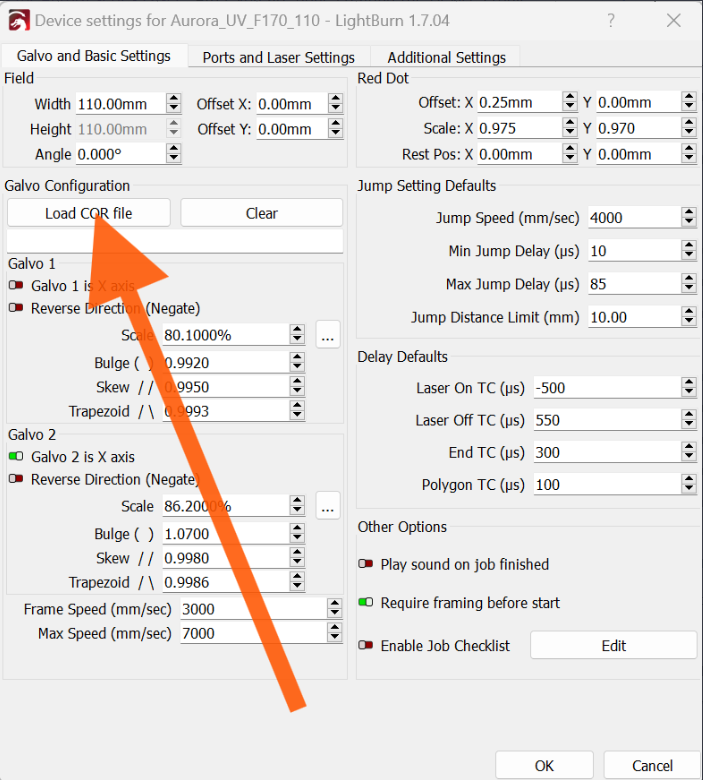Click the Polygon TC input field
The width and height of the screenshot is (703, 780).
click(x=605, y=485)
